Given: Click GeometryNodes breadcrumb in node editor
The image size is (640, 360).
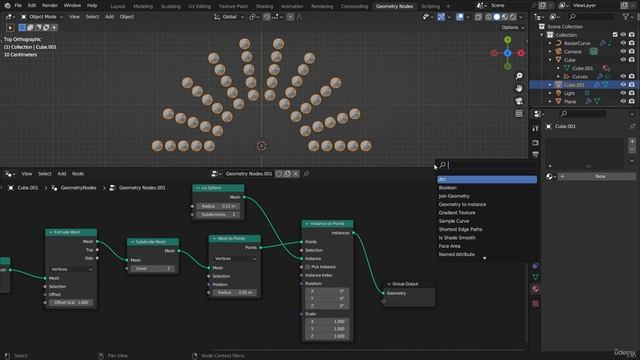Looking at the screenshot, I should point(78,188).
